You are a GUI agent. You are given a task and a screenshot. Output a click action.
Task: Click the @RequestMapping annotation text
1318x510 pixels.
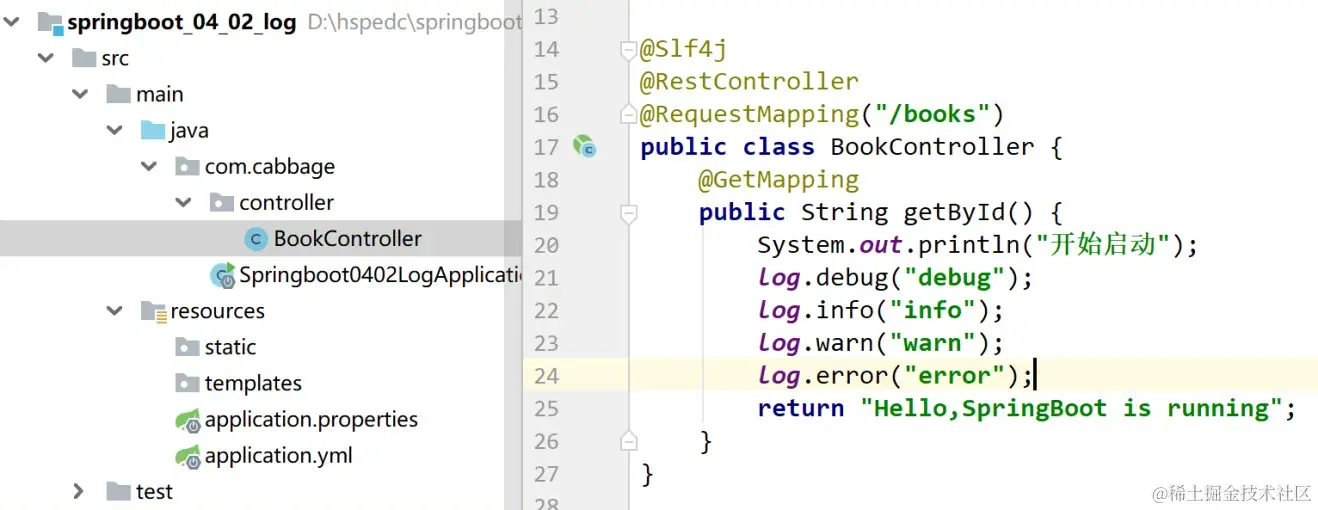749,114
